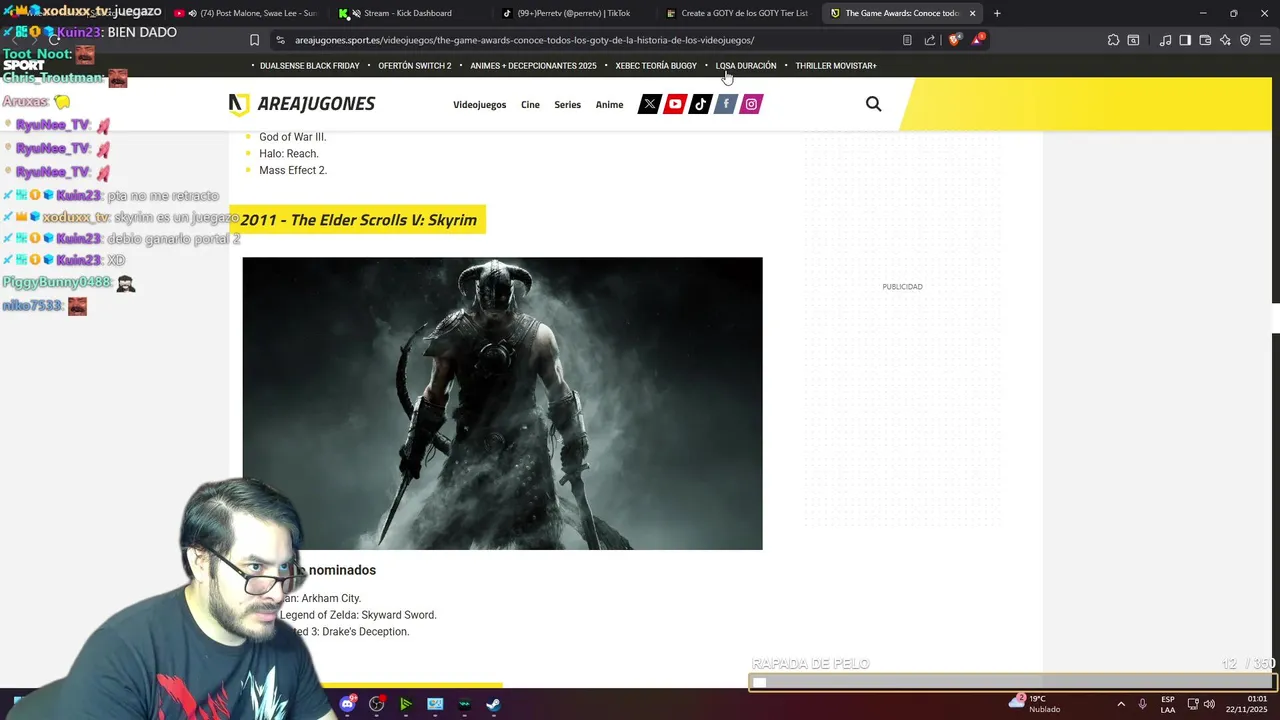Open the tab search toolbar icon
This screenshot has height=720, width=1280.
1133,40
